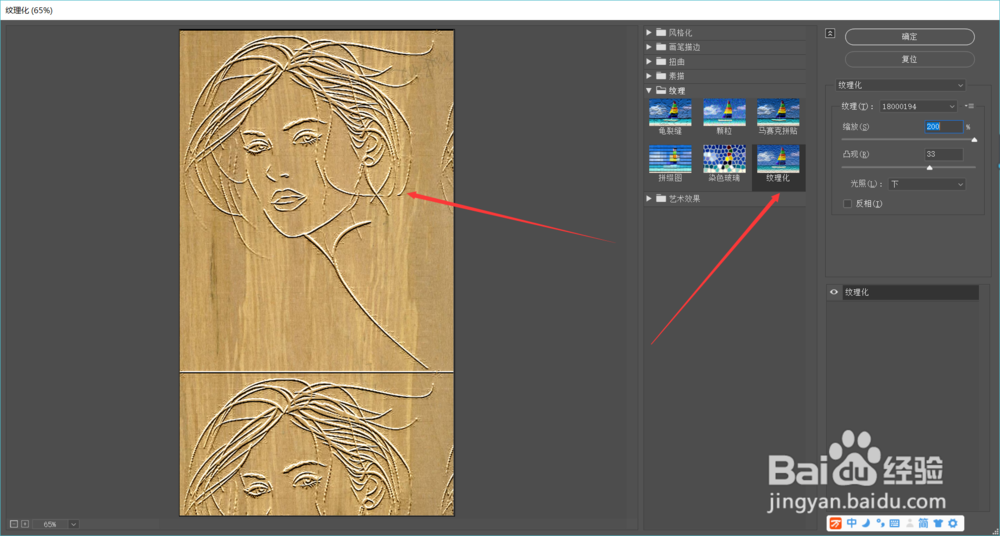Toggle the 中 Chinese/English input mode icon
This screenshot has width=1000, height=536.
[852, 523]
